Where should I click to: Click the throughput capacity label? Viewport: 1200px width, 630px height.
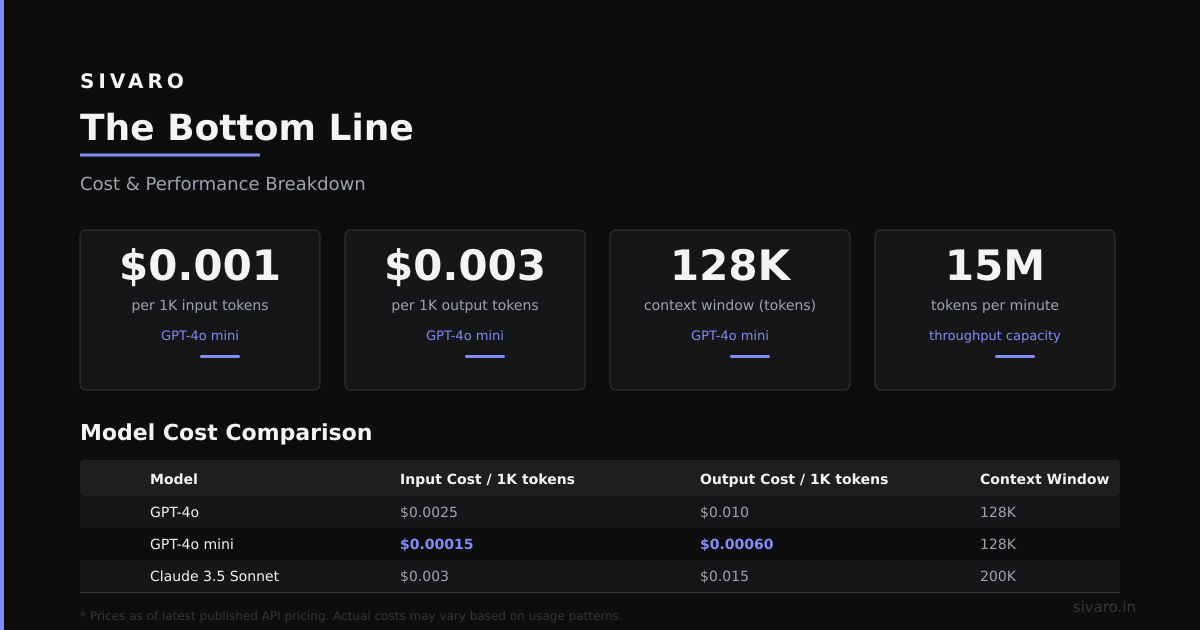click(x=995, y=336)
